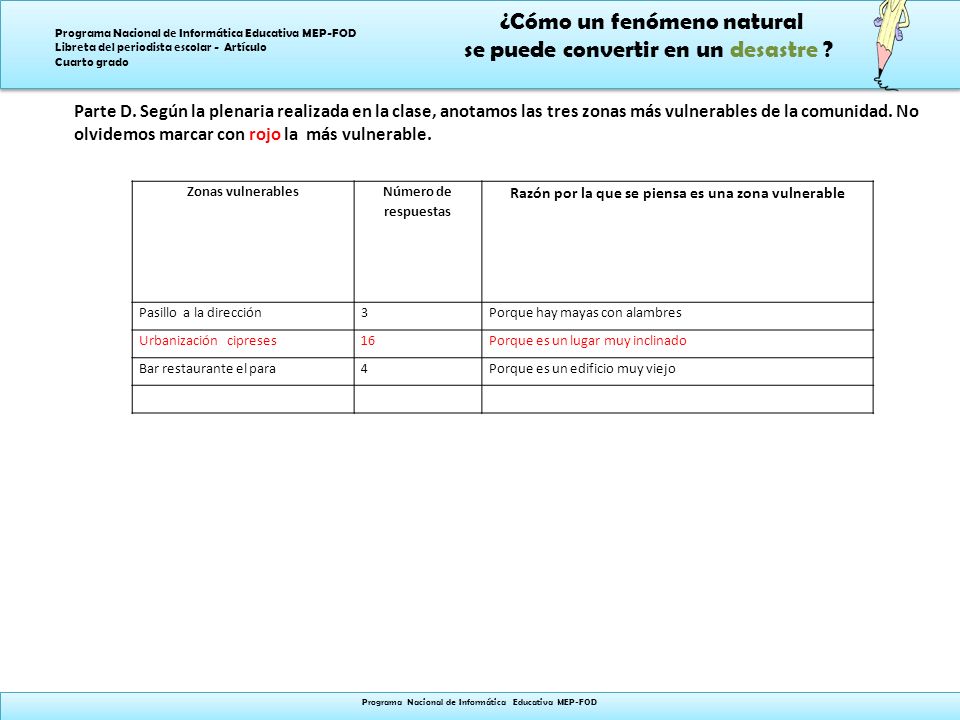Screen dimensions: 960x720
Task: Select the response count '4' cell
Action: pos(418,372)
